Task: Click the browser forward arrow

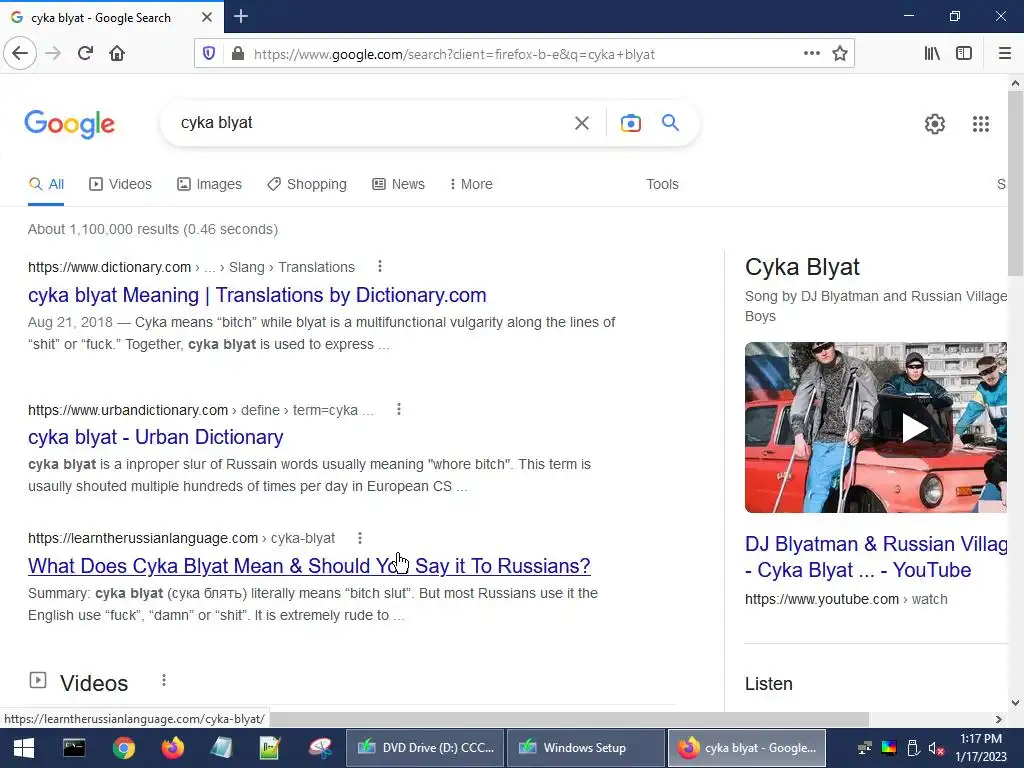Action: point(53,54)
